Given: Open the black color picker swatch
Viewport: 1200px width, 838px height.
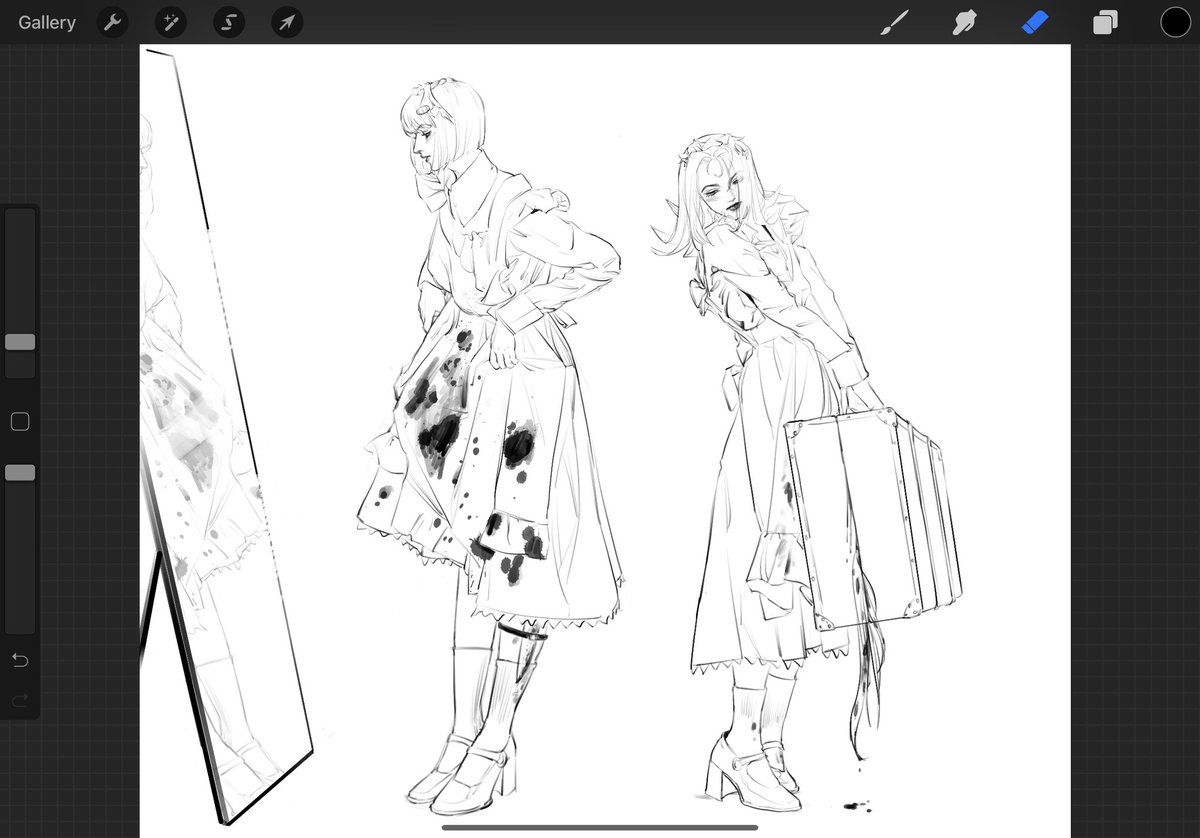Looking at the screenshot, I should [x=1176, y=22].
